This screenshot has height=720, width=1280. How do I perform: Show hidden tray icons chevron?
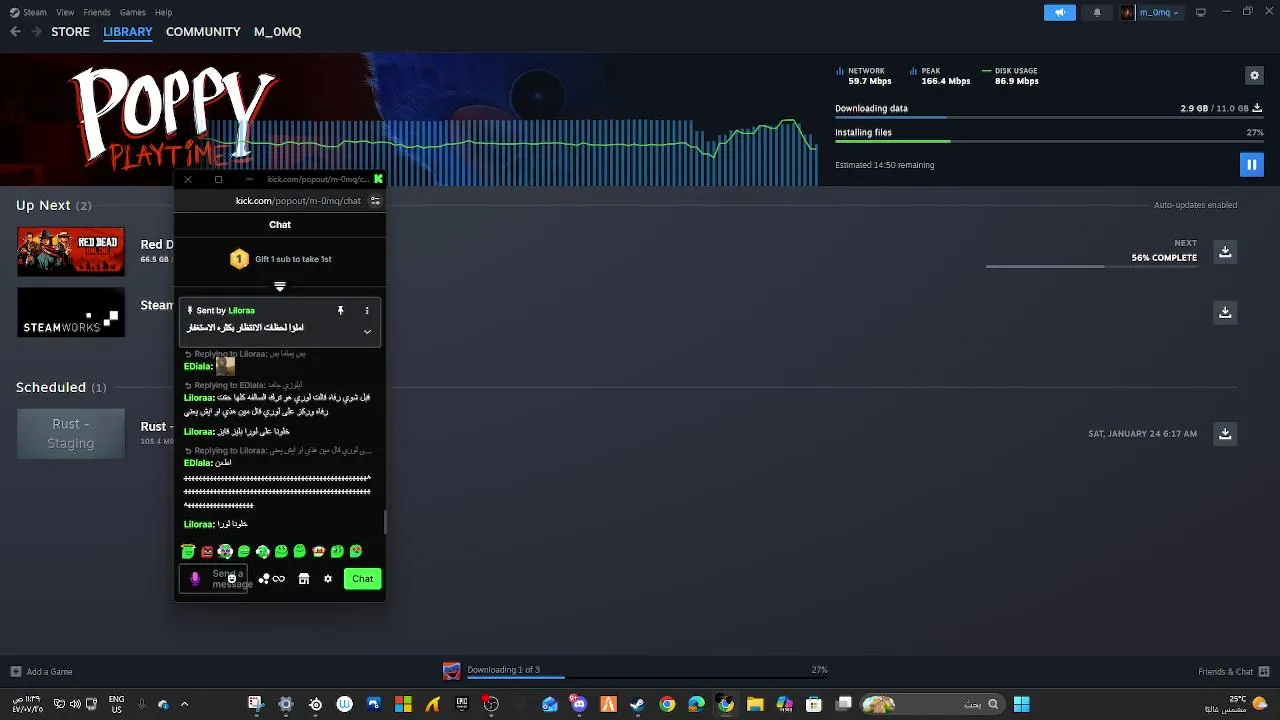184,704
